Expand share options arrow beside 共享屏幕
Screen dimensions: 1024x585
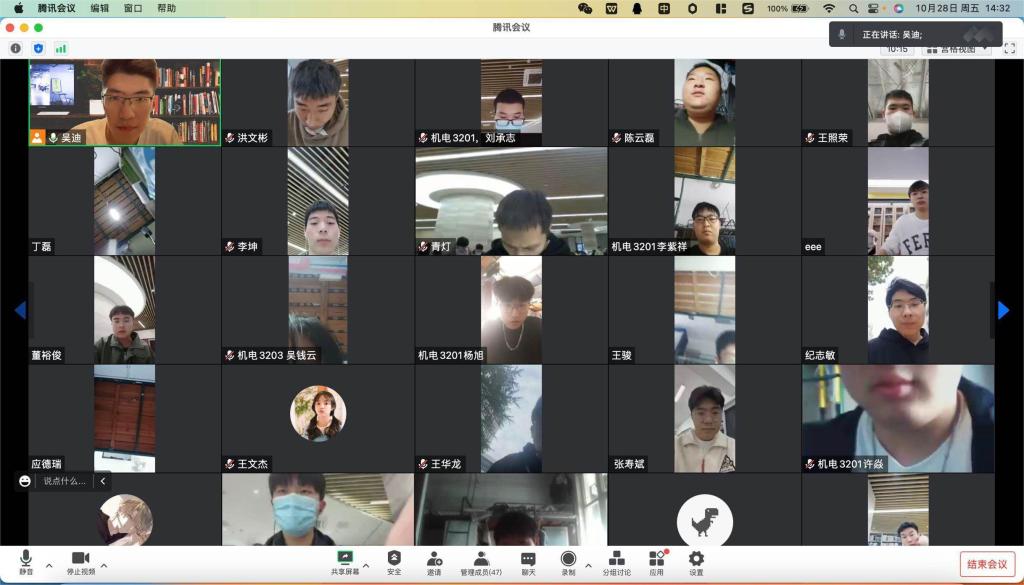click(366, 565)
